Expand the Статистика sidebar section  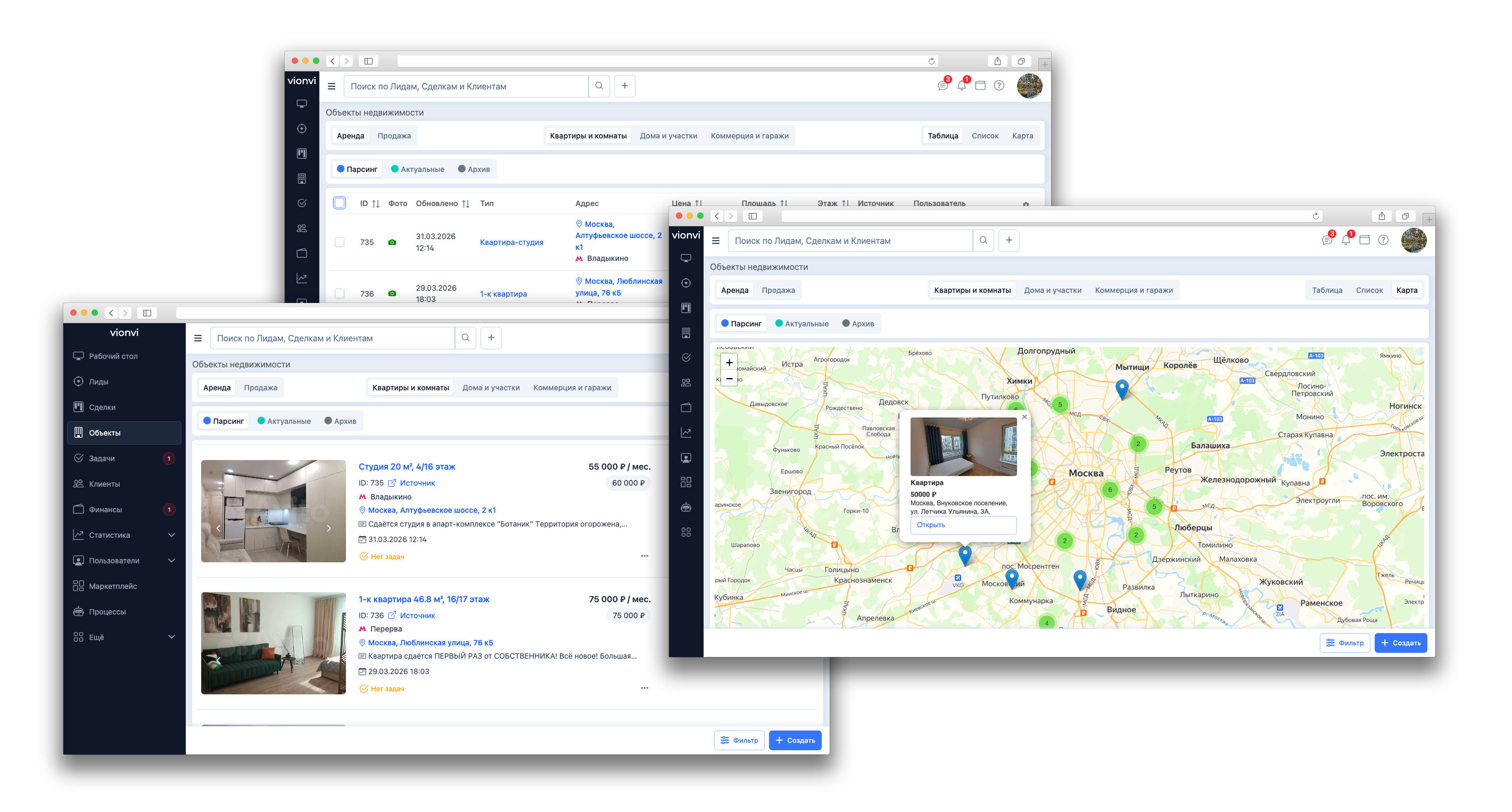(x=109, y=535)
